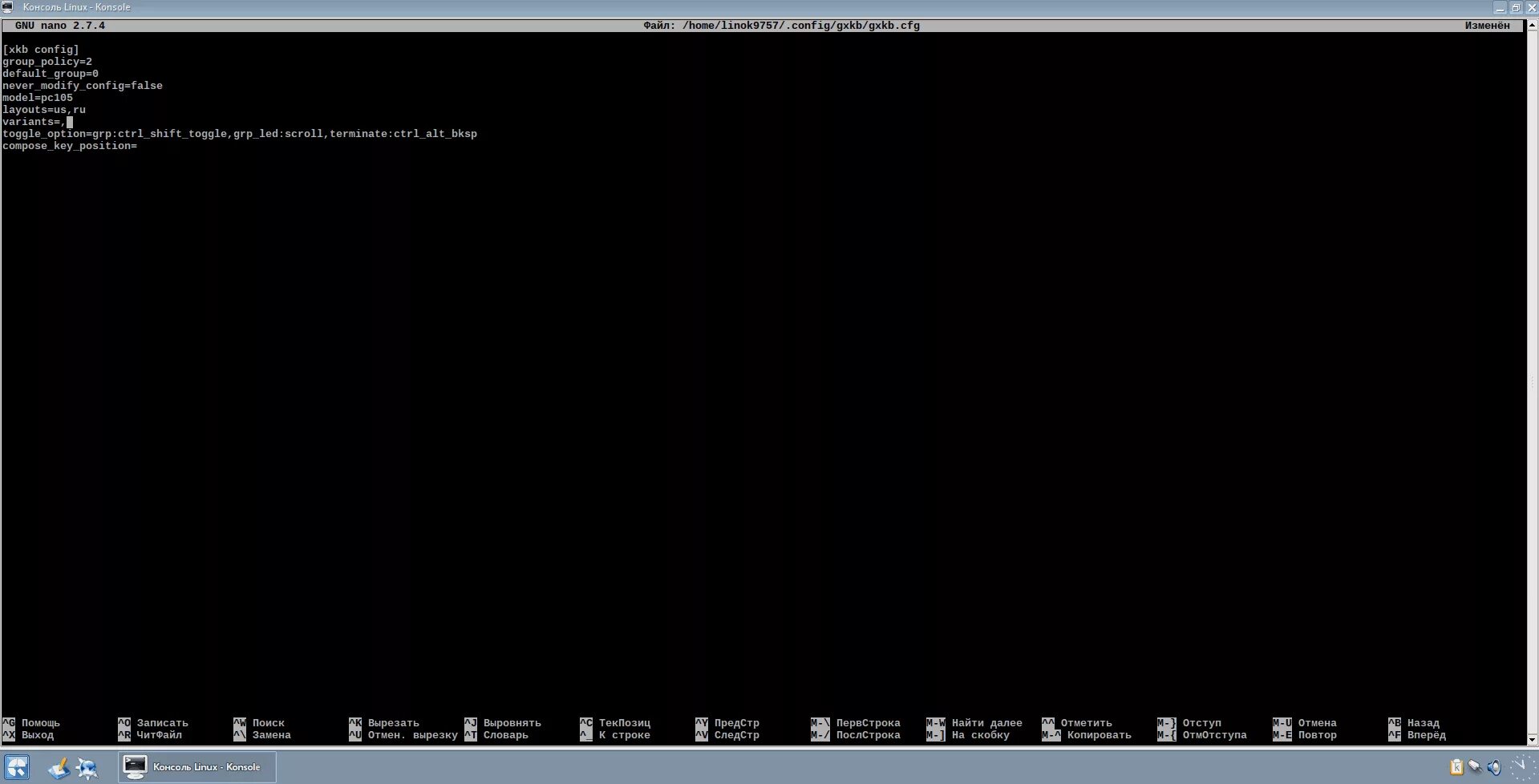The height and width of the screenshot is (784, 1539).
Task: Click the M-{ ОтмОтступа shortcut label
Action: (x=1202, y=735)
